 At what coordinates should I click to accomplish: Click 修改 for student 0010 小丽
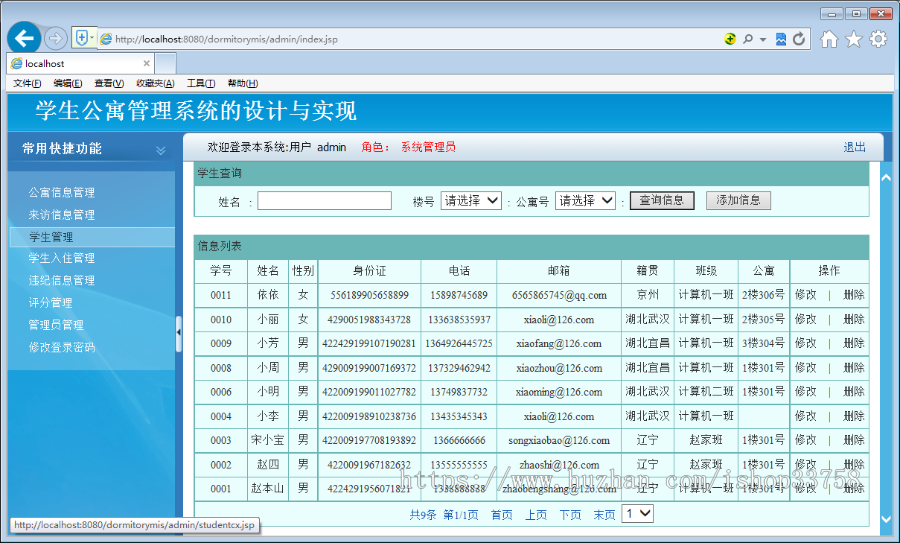tap(805, 319)
